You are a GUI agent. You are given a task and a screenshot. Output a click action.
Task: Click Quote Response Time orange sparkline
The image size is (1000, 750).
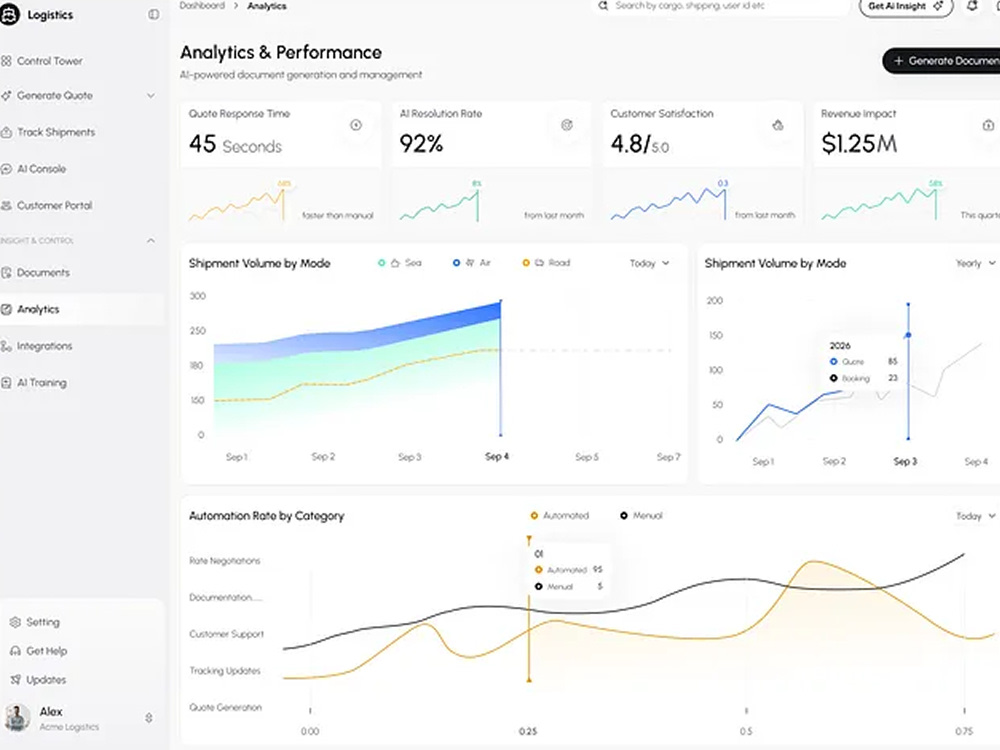[237, 204]
